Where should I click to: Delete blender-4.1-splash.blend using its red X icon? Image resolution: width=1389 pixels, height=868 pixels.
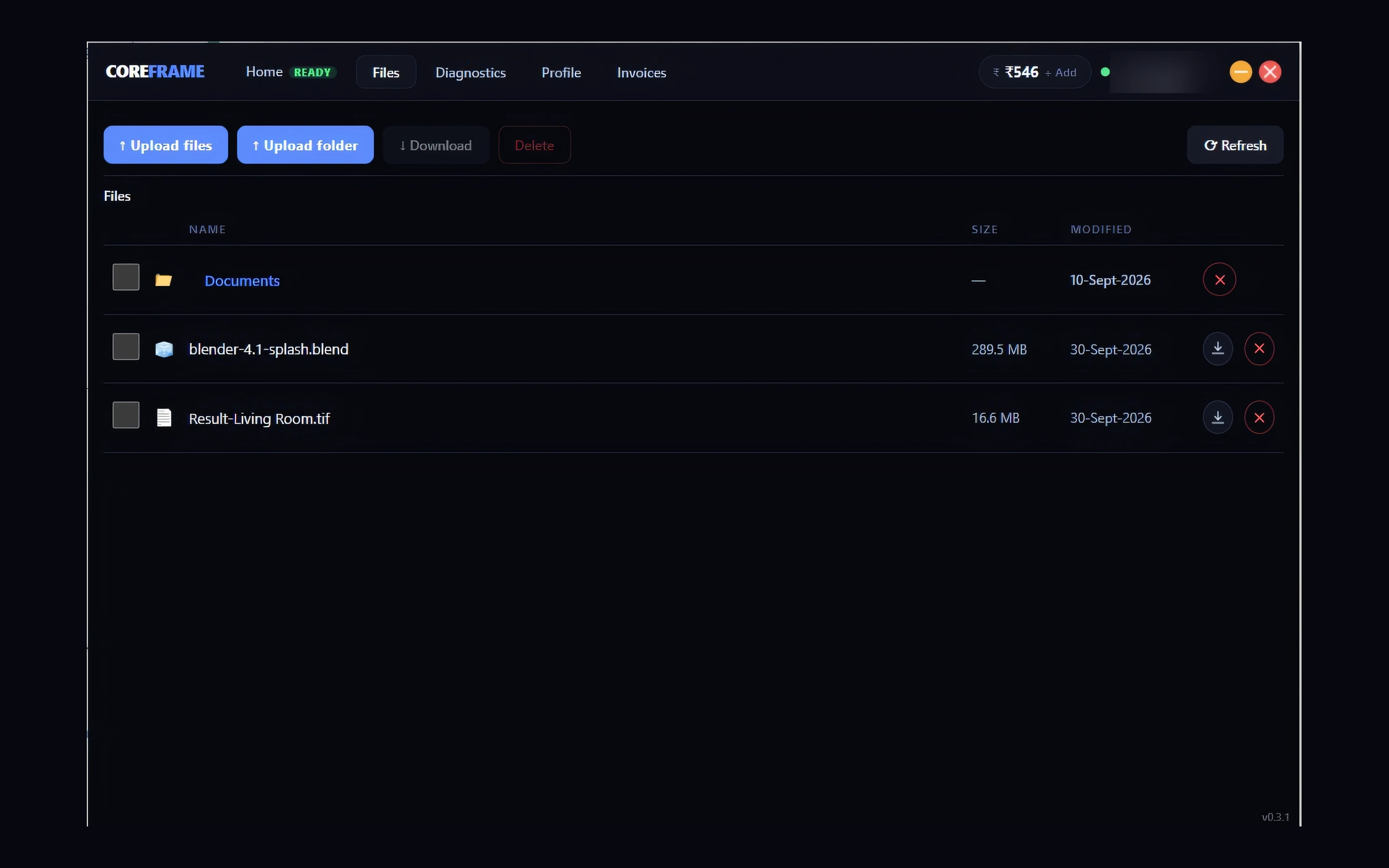1259,348
